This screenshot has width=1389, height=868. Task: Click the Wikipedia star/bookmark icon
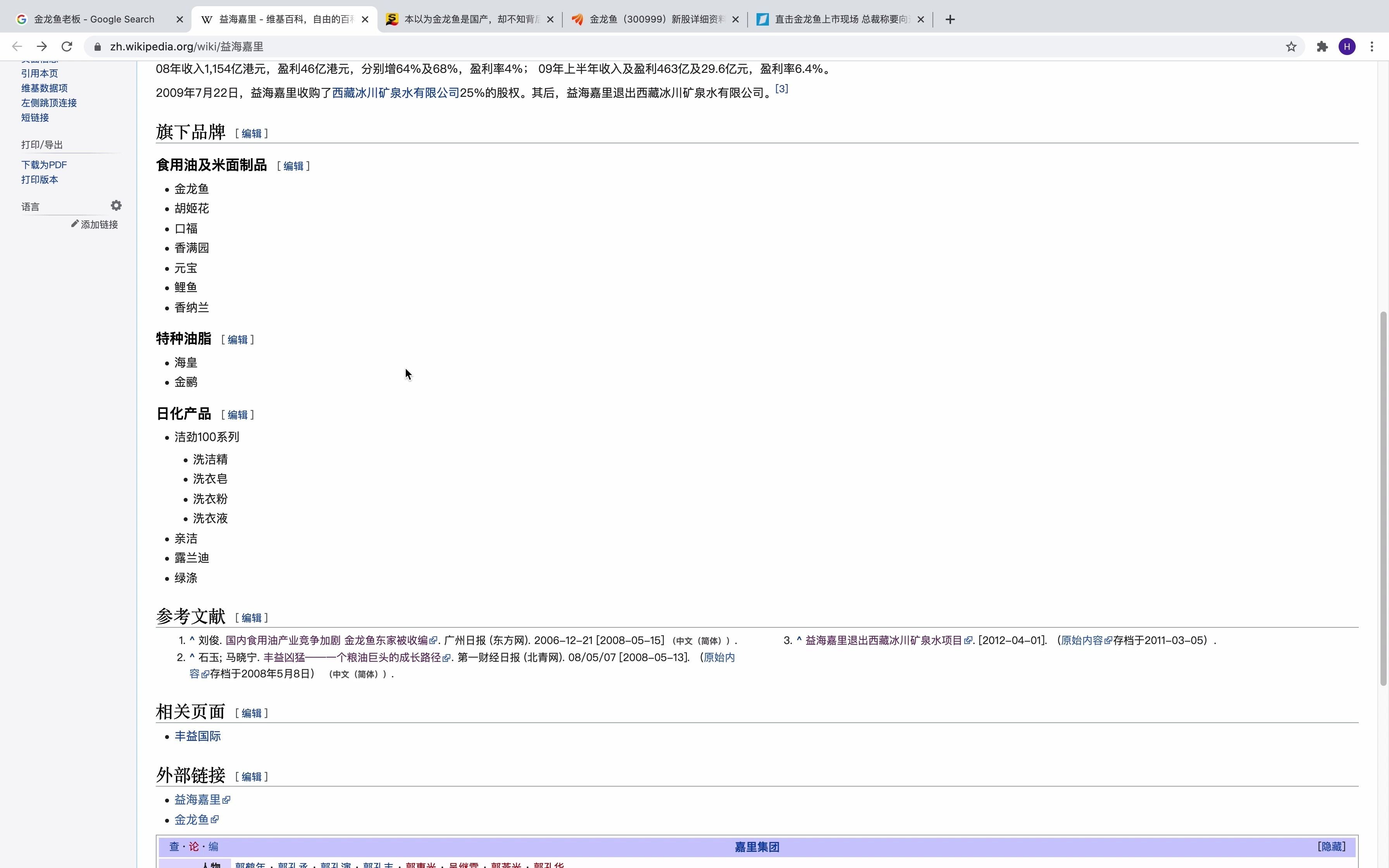tap(1291, 47)
